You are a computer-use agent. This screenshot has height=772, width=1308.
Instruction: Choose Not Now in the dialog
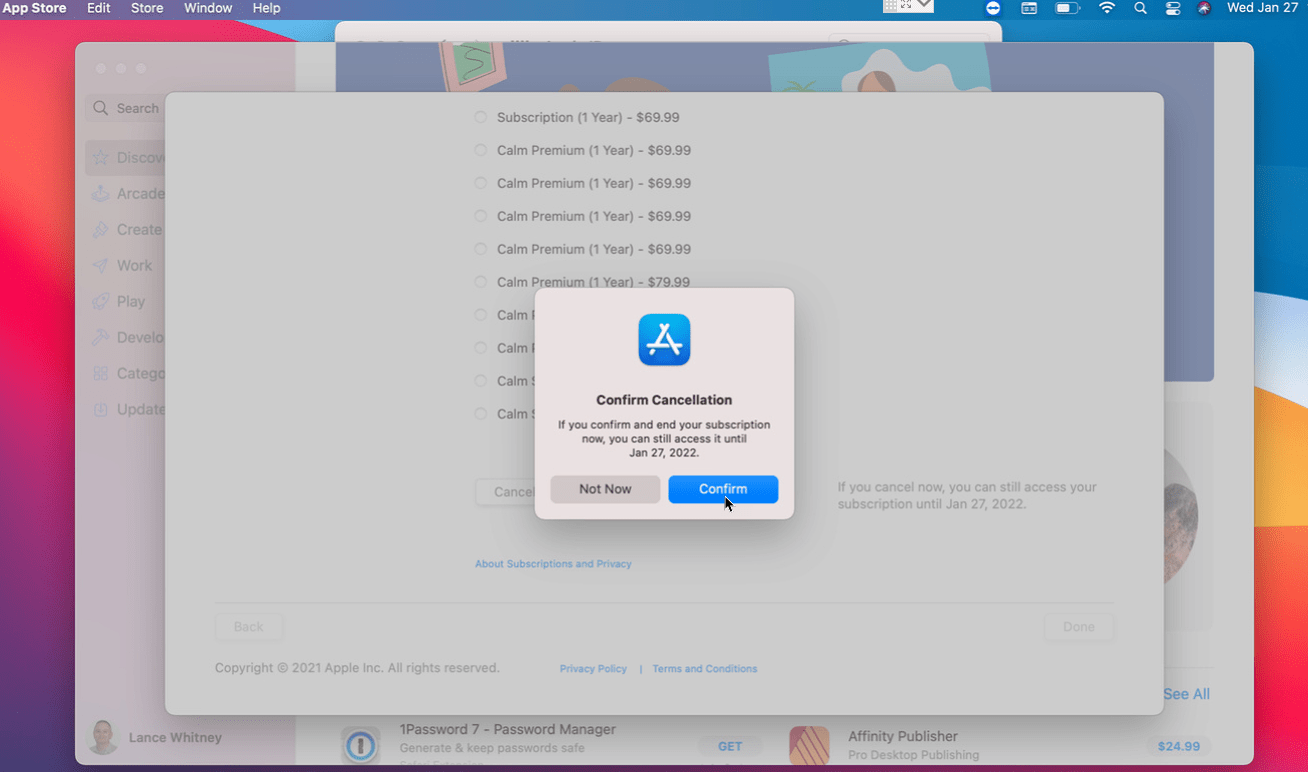pyautogui.click(x=605, y=489)
